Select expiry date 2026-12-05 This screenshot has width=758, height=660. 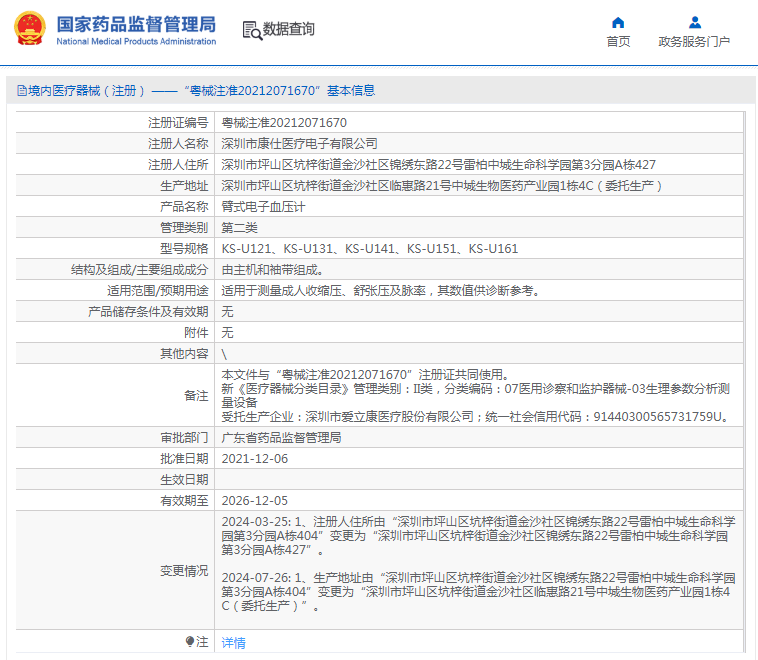tap(255, 501)
